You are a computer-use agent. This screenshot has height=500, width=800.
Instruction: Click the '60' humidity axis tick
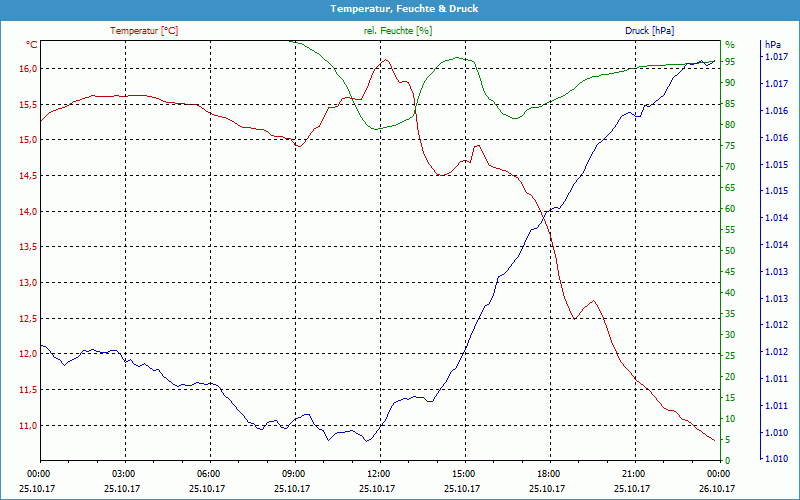730,209
